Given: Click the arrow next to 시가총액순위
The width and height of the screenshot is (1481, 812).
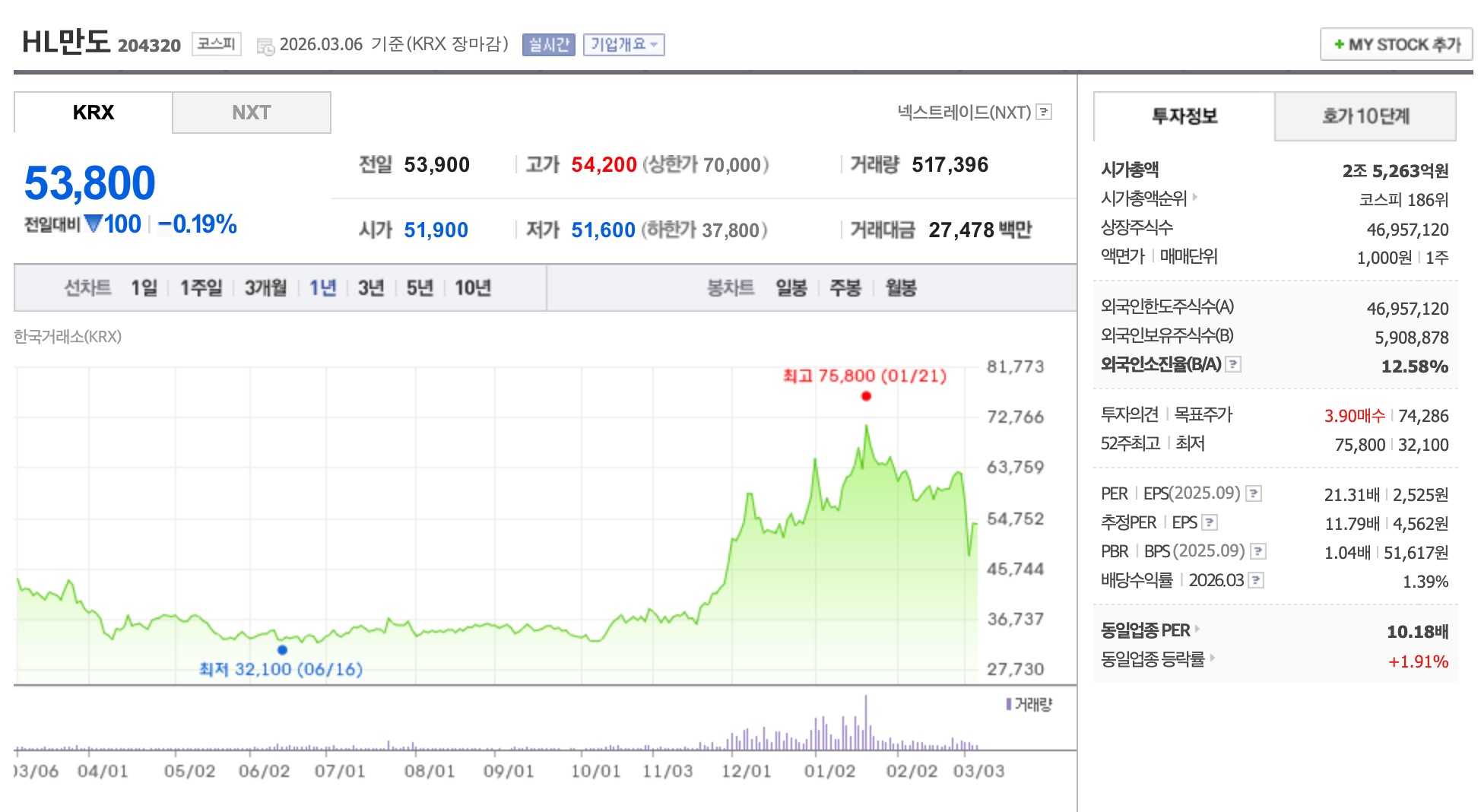Looking at the screenshot, I should click(x=1195, y=197).
